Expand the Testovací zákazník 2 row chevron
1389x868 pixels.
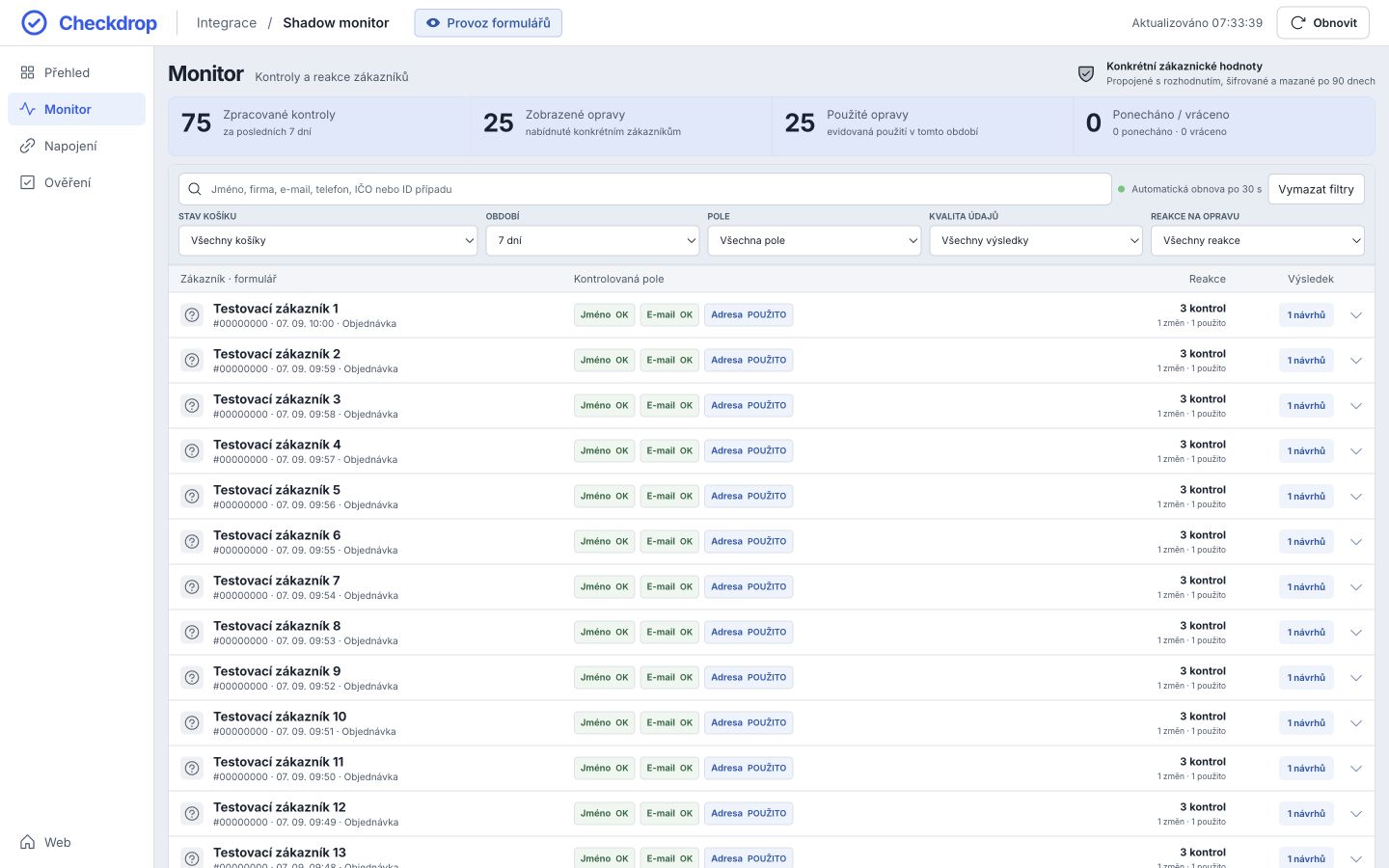tap(1356, 361)
